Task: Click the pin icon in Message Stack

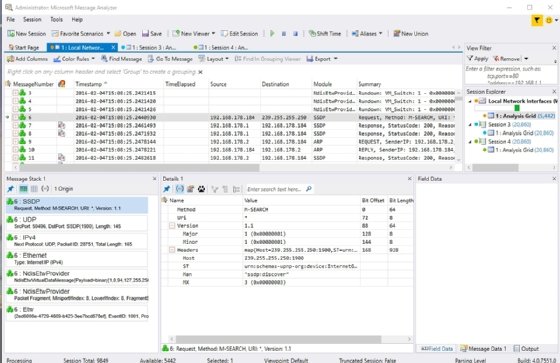Action: tap(11, 189)
